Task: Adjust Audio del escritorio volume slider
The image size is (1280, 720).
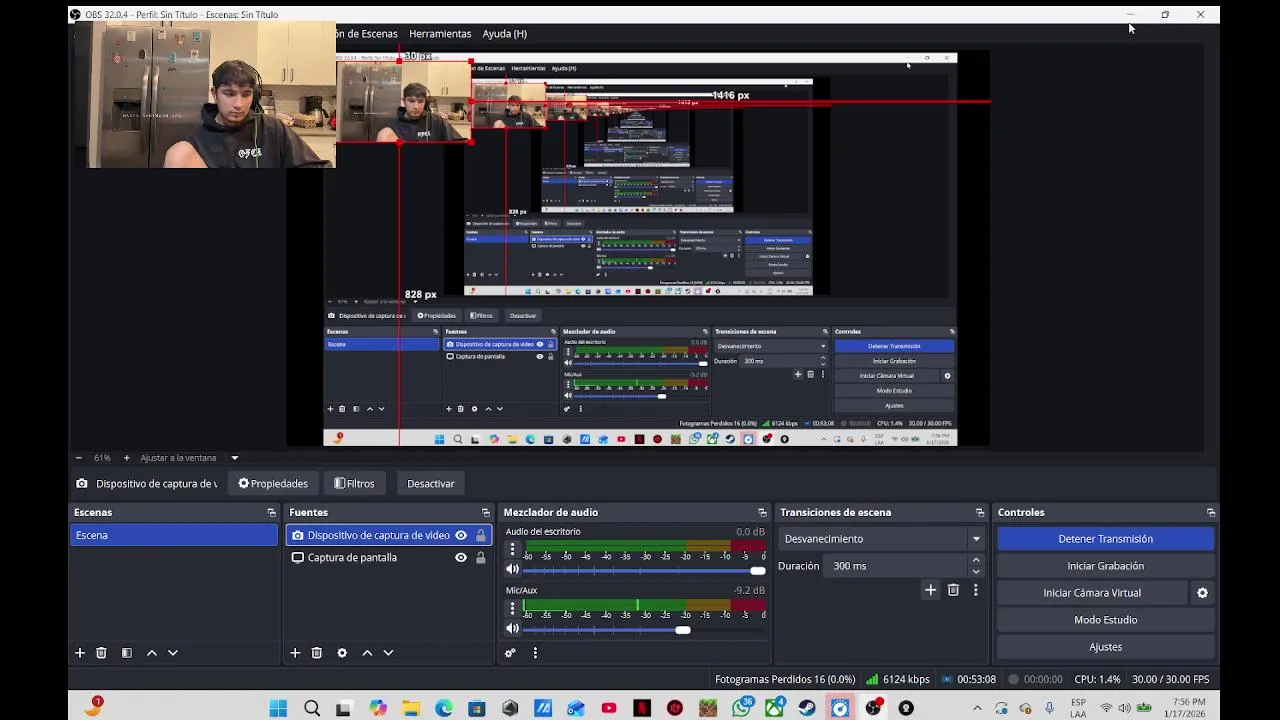Action: tap(645, 570)
